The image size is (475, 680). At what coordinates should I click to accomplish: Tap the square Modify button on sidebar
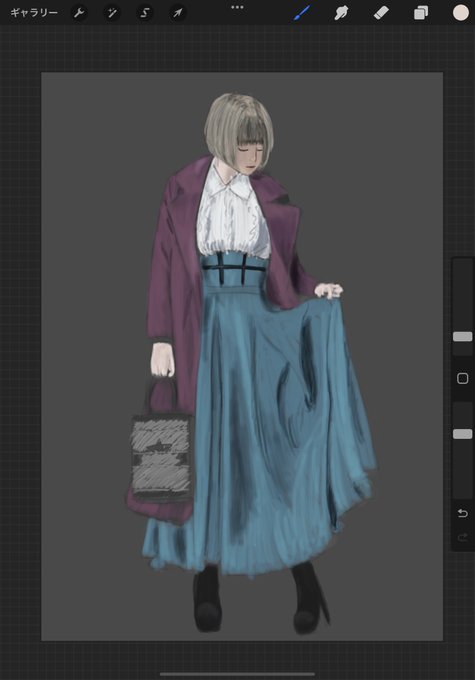[463, 379]
